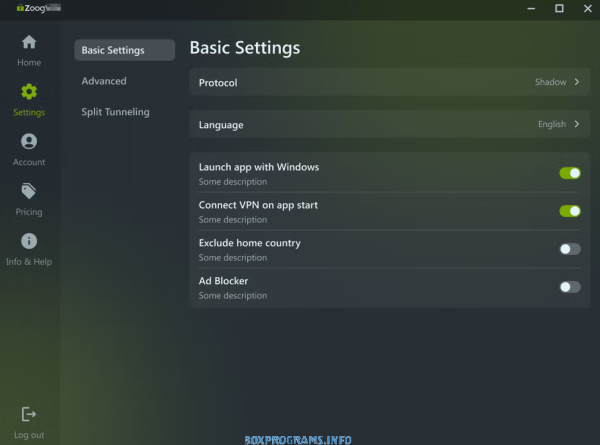Open Account using the person icon
Viewport: 600px width, 445px height.
tap(29, 142)
